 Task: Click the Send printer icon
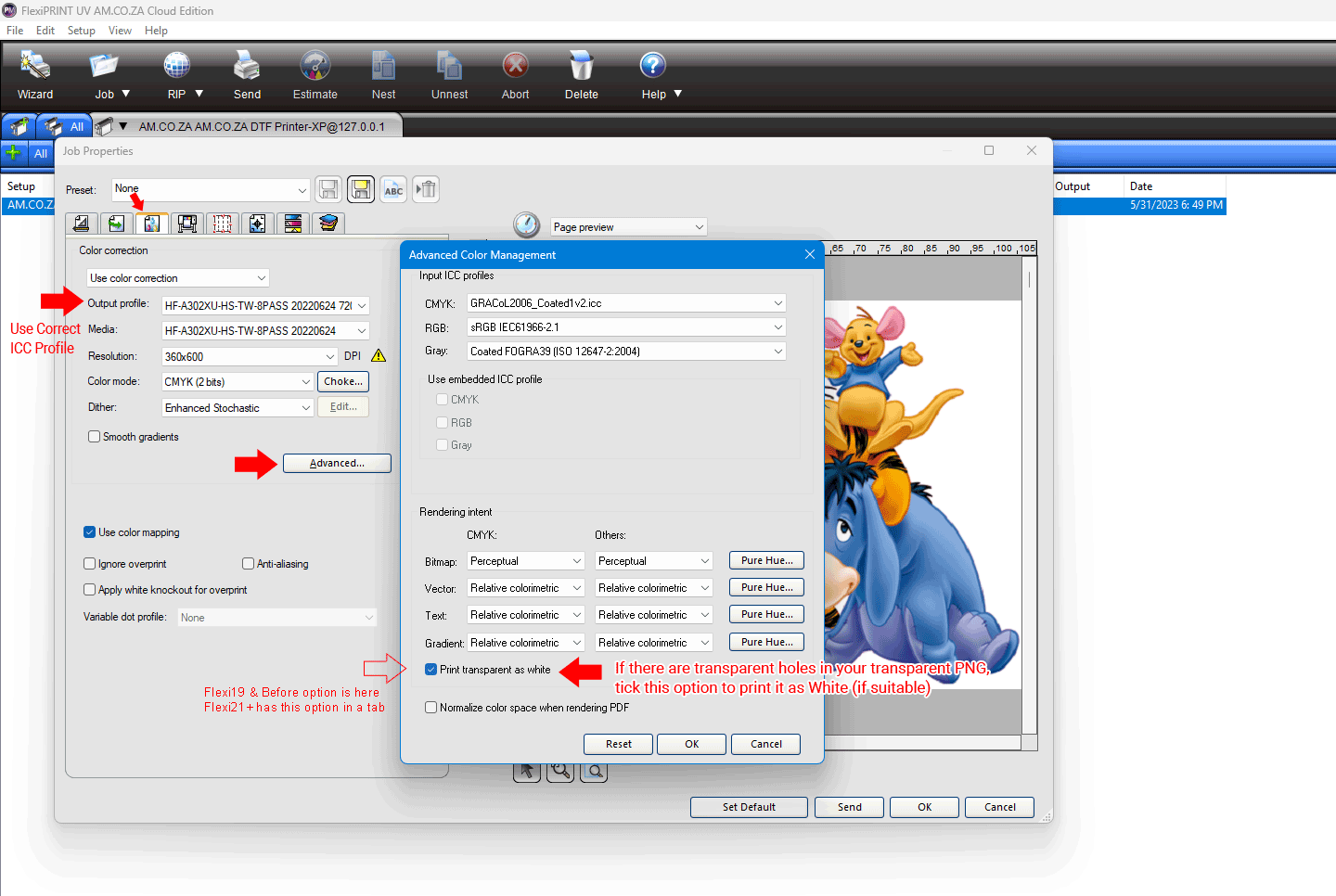247,66
